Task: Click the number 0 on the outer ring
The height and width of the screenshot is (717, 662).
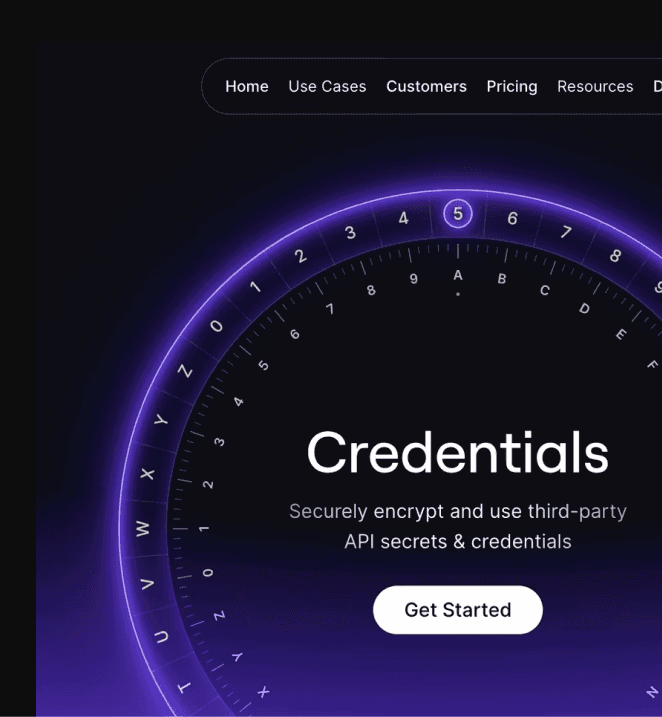Action: click(x=216, y=326)
